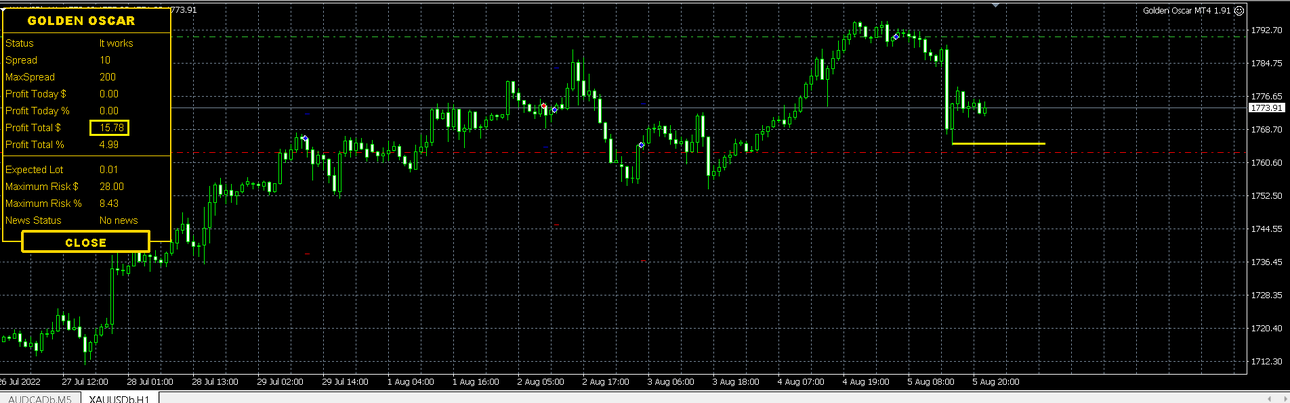This screenshot has height=403, width=1290.
Task: Click the yellow horizontal trend line
Action: [x=998, y=144]
